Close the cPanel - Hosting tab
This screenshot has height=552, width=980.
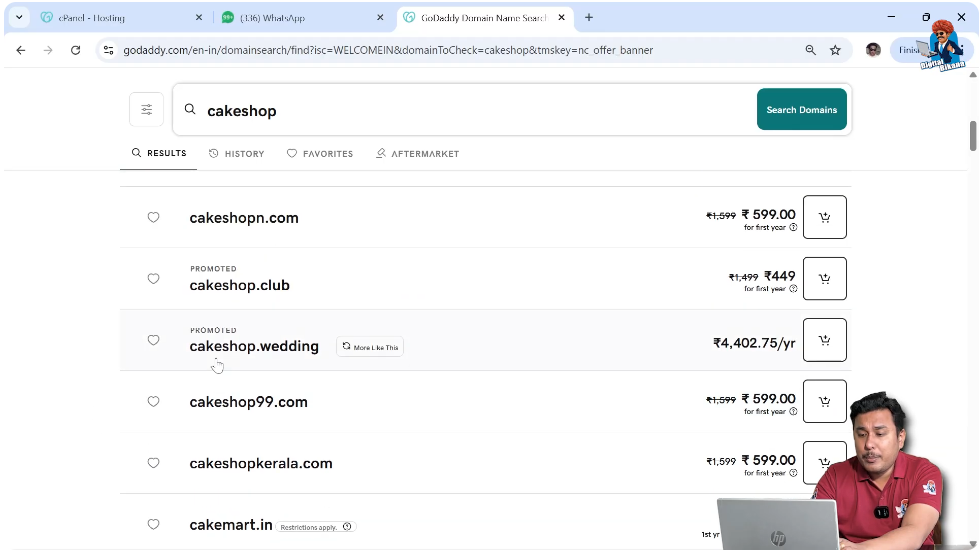click(x=199, y=18)
